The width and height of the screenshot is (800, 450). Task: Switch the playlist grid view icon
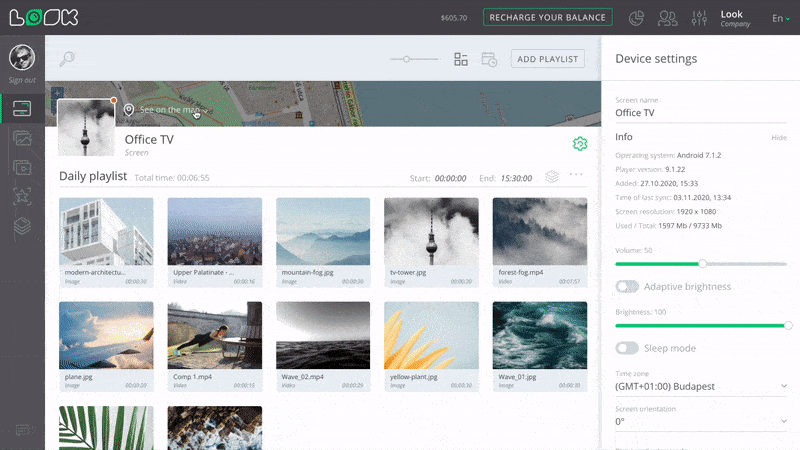461,59
